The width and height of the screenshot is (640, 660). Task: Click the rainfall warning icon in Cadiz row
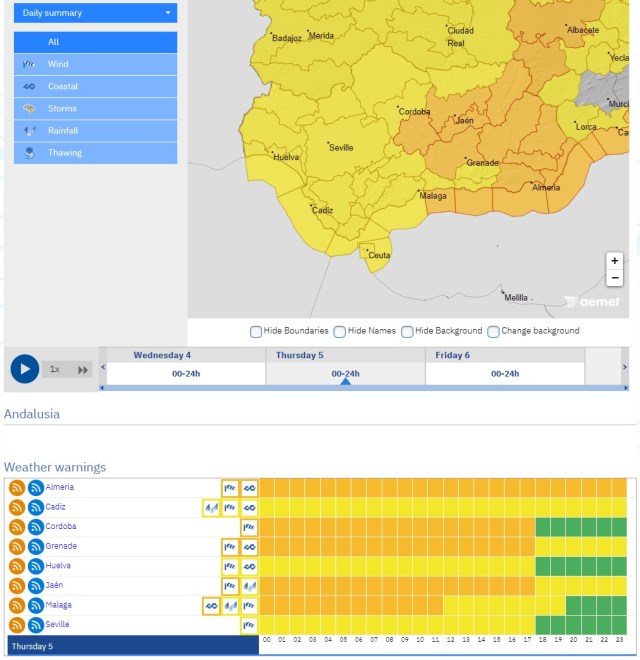(x=211, y=508)
